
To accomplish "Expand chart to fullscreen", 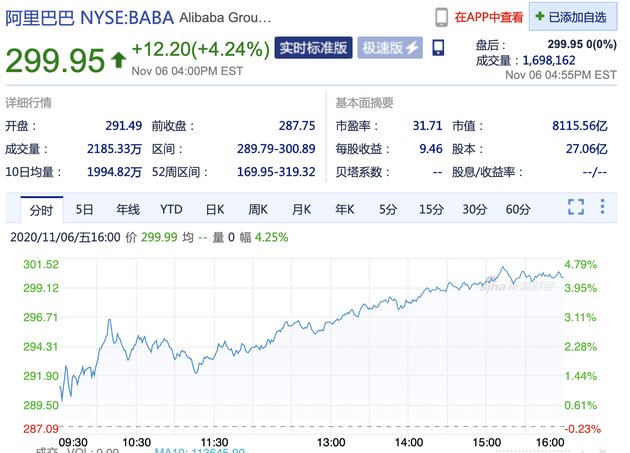I will coord(576,207).
